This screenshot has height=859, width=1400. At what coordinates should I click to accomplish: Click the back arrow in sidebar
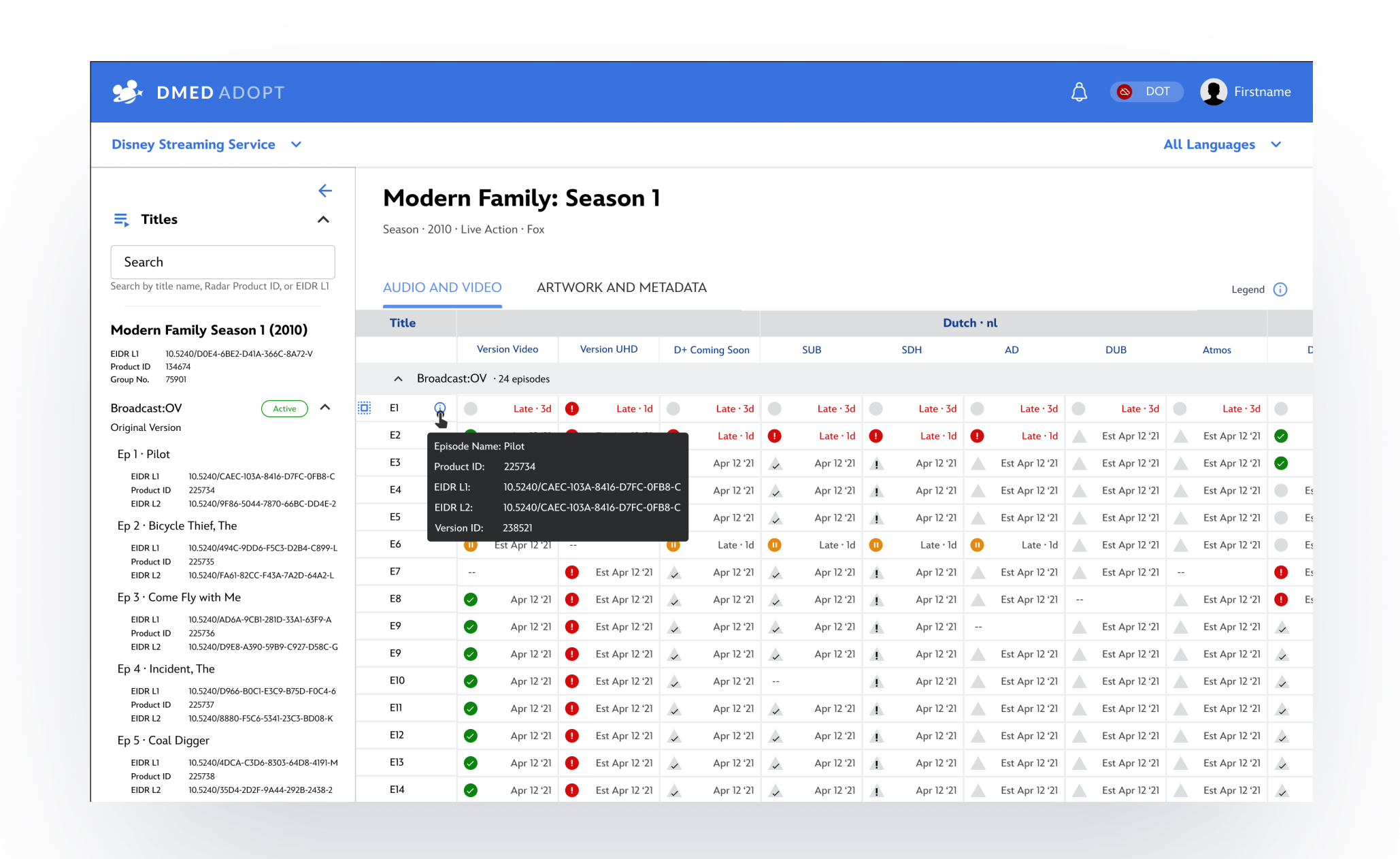coord(325,191)
